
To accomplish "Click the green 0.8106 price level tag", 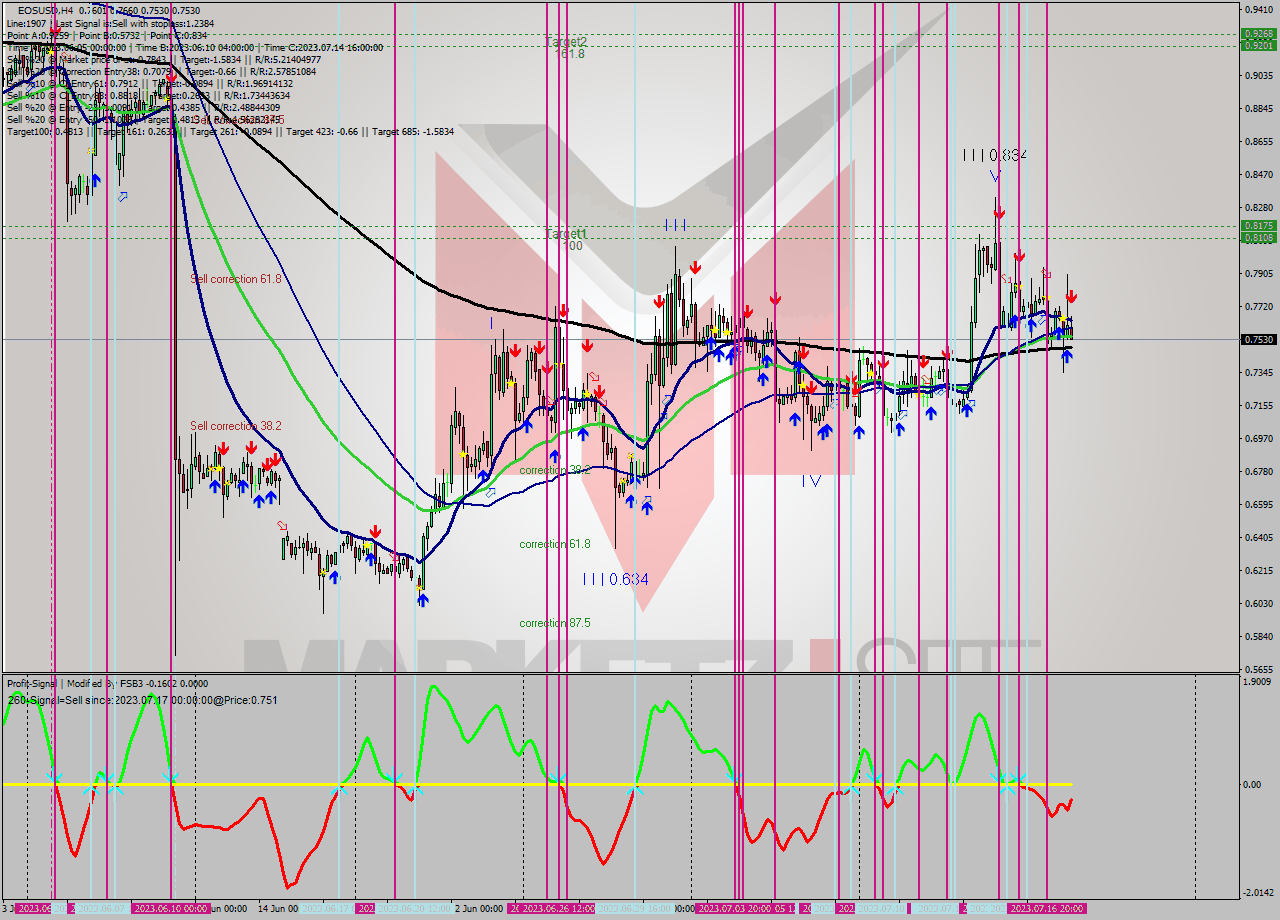I will click(1258, 238).
